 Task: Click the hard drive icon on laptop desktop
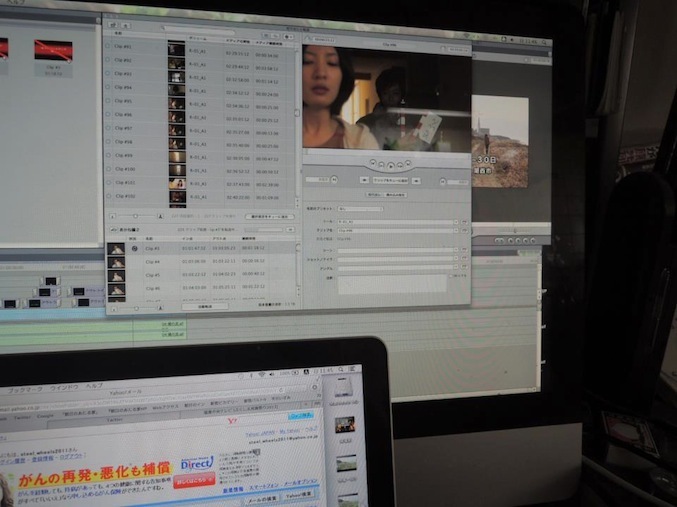point(343,388)
